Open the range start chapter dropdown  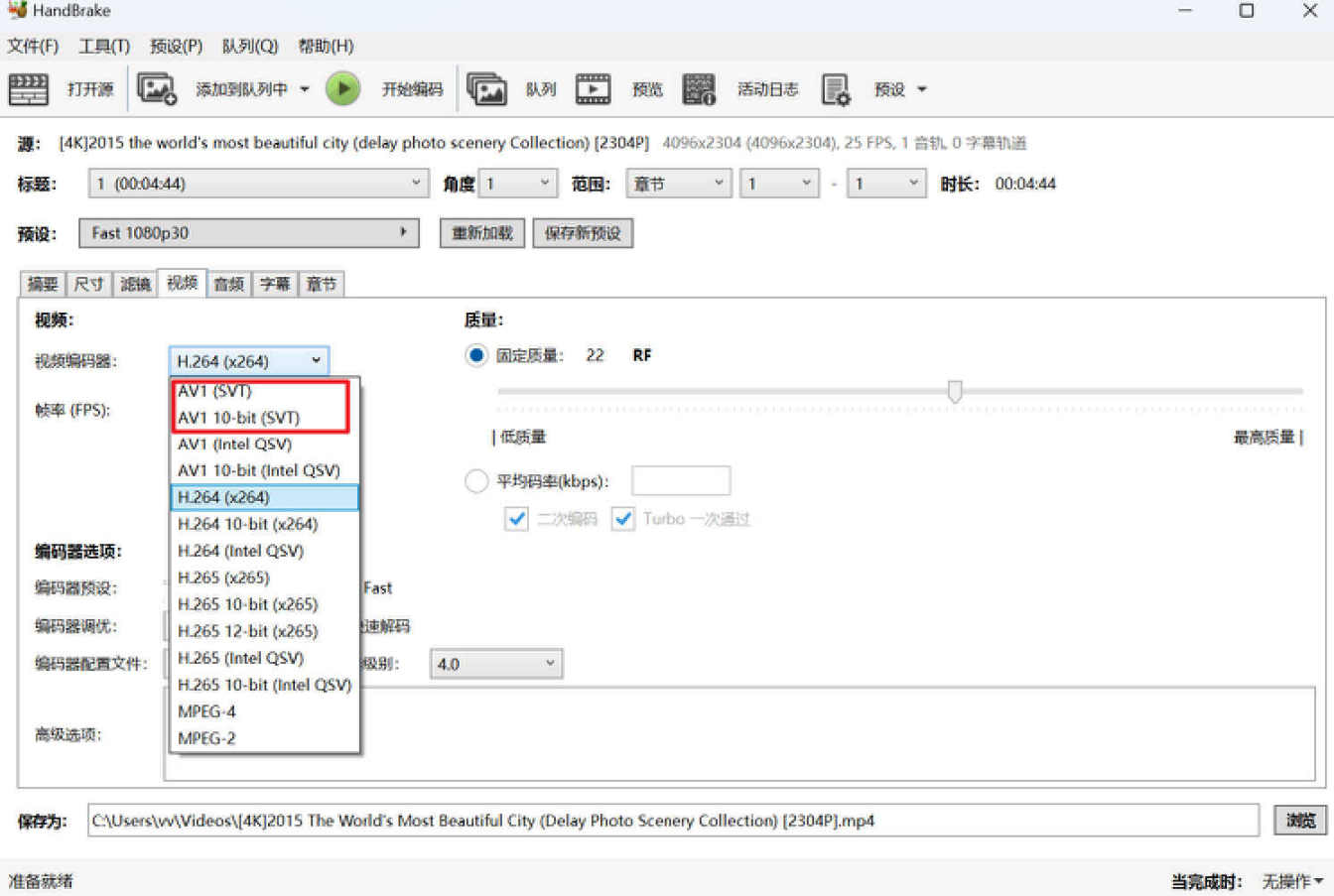779,184
